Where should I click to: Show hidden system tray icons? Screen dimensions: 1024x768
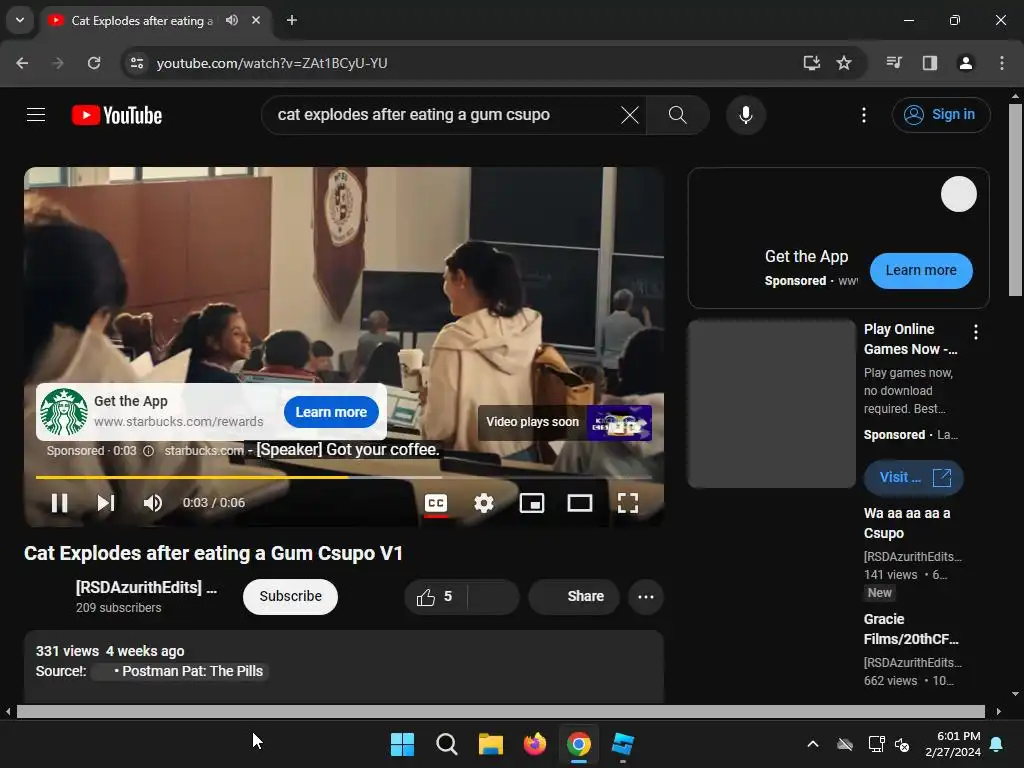click(813, 744)
